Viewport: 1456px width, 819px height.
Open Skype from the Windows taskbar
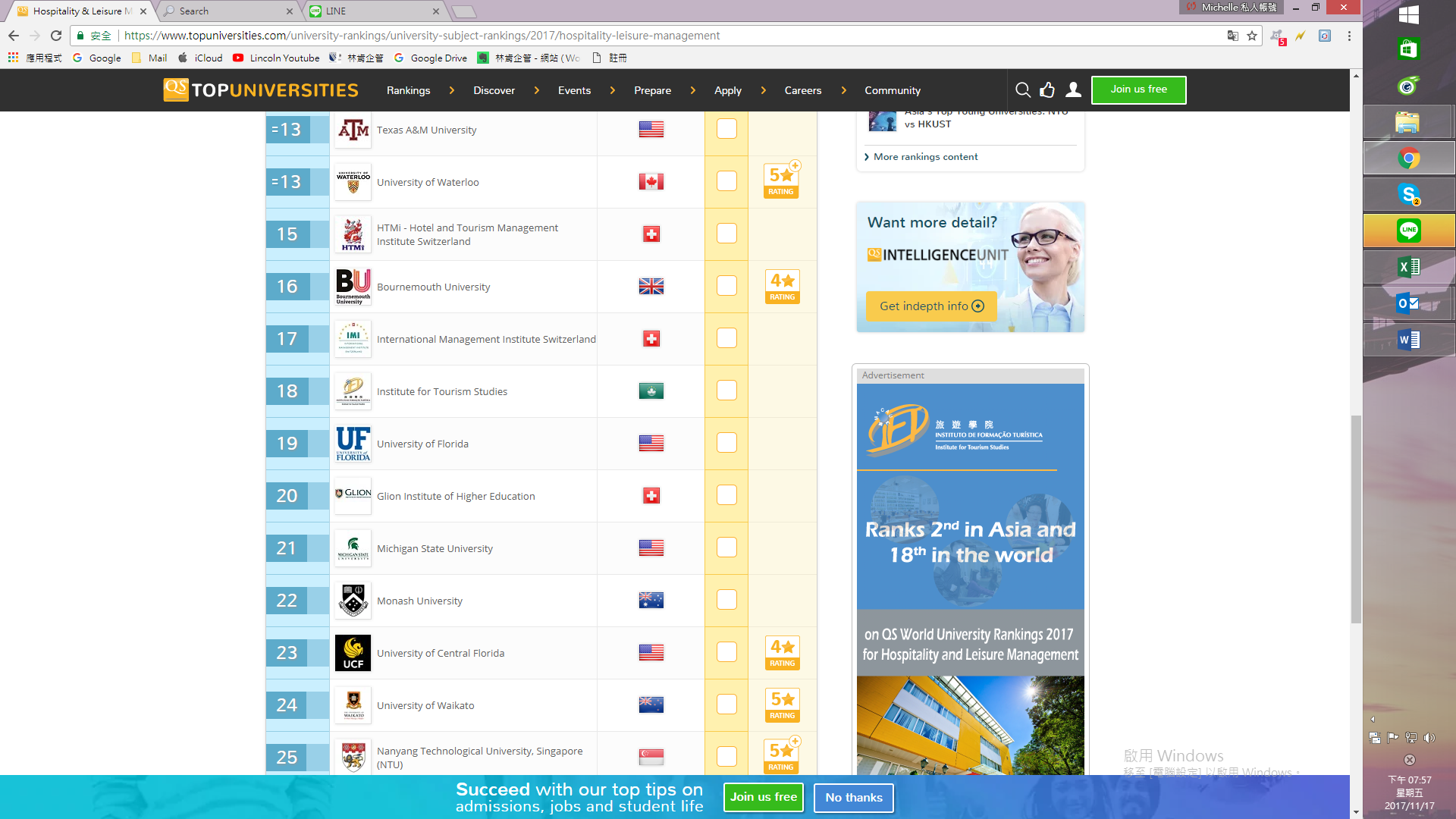(1408, 195)
